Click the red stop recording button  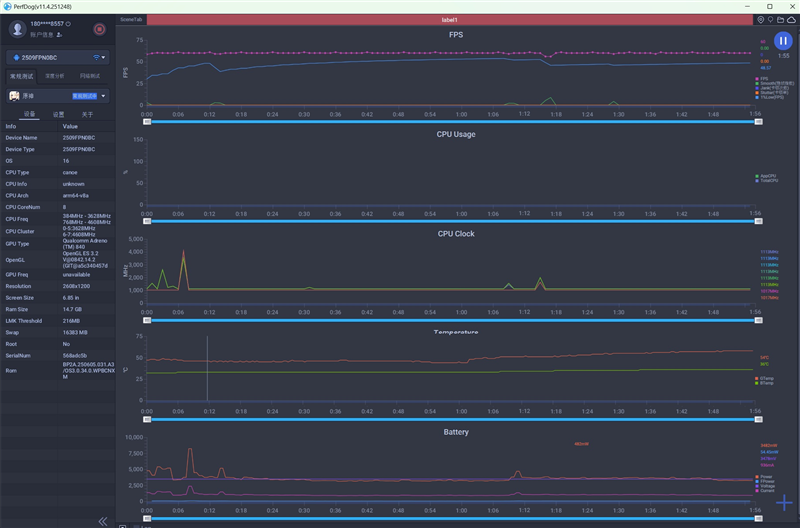pyautogui.click(x=99, y=30)
